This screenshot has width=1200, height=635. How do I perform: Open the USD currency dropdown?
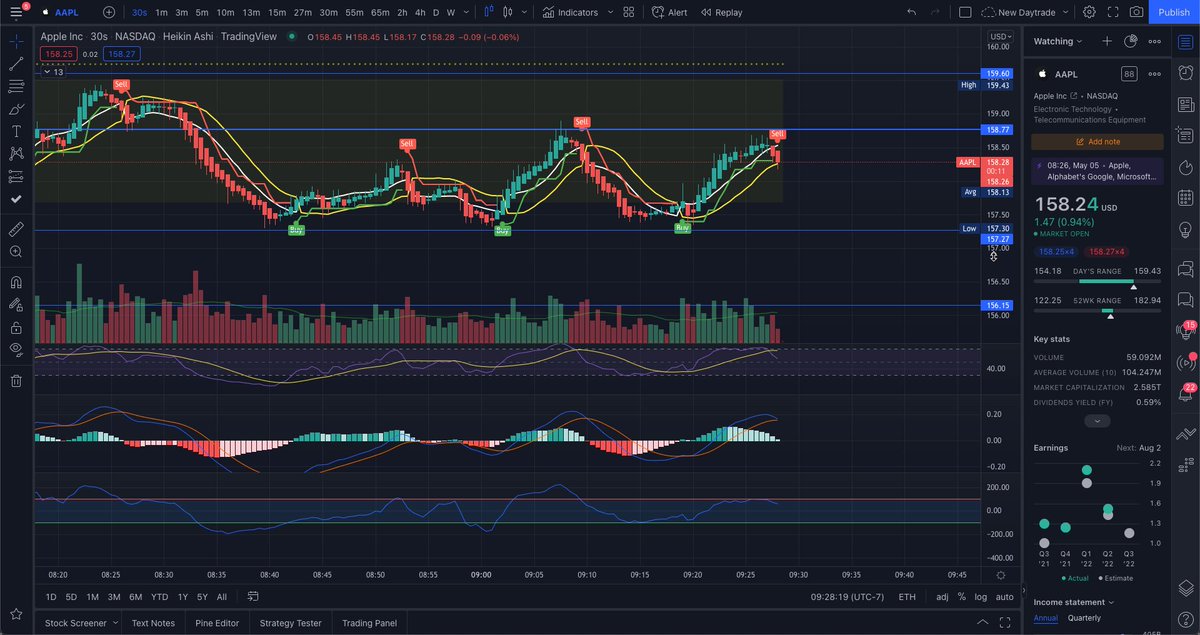tap(998, 36)
